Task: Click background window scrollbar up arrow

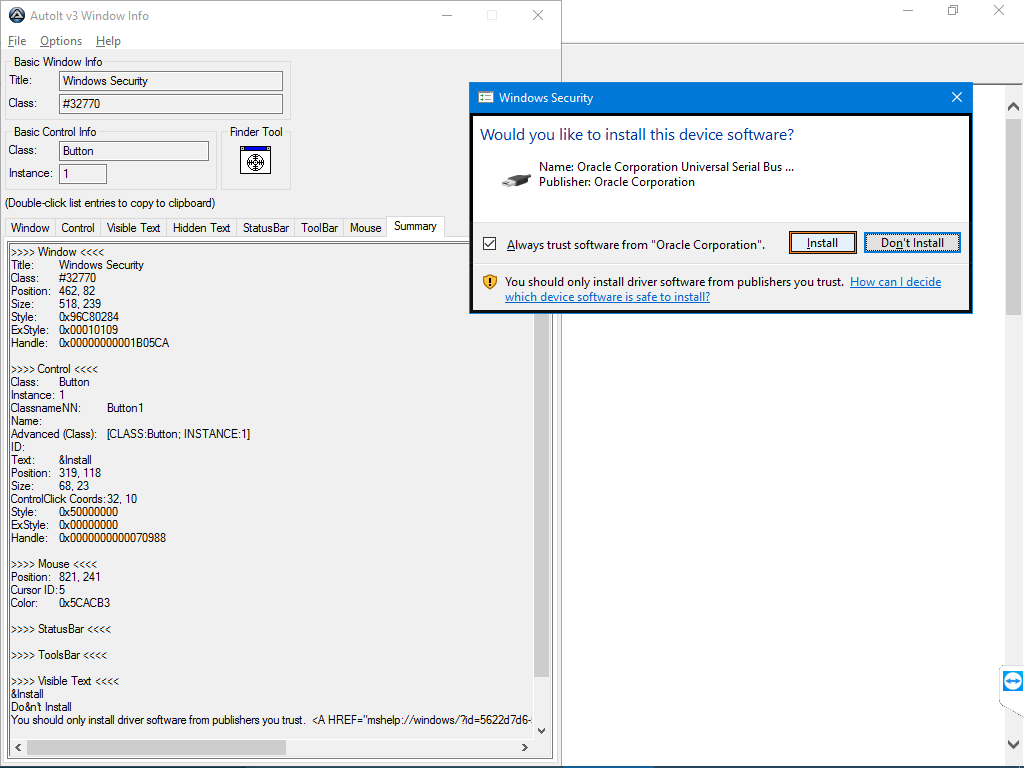Action: [1013, 106]
